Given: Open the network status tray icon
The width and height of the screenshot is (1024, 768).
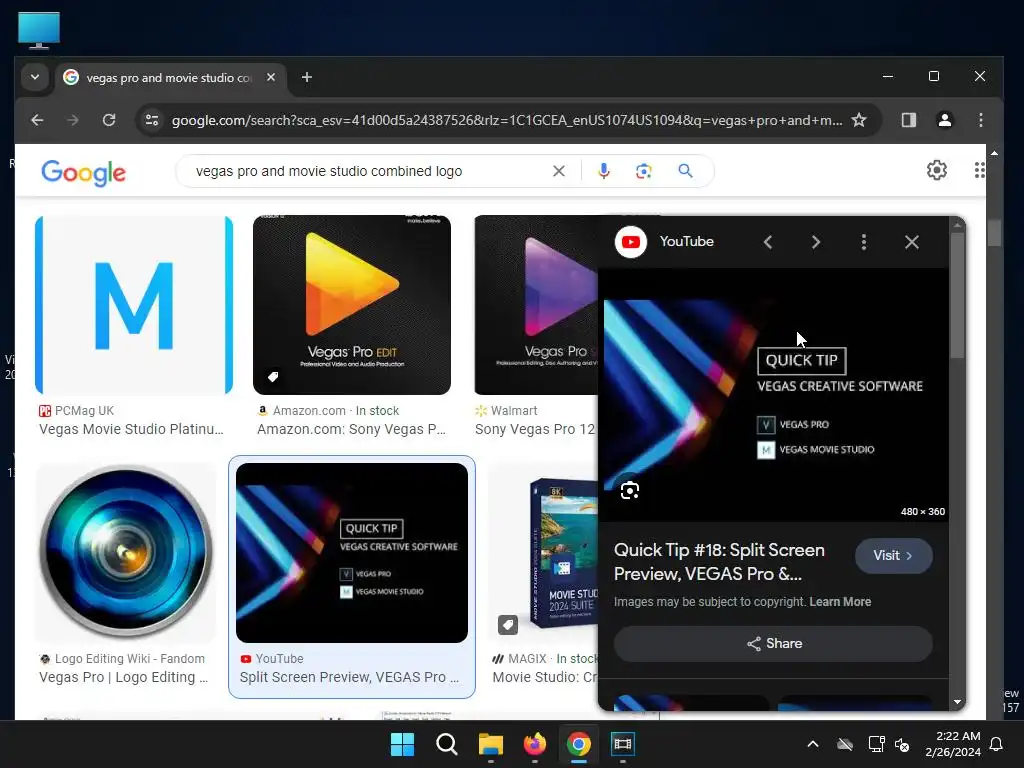Looking at the screenshot, I should pyautogui.click(x=876, y=744).
